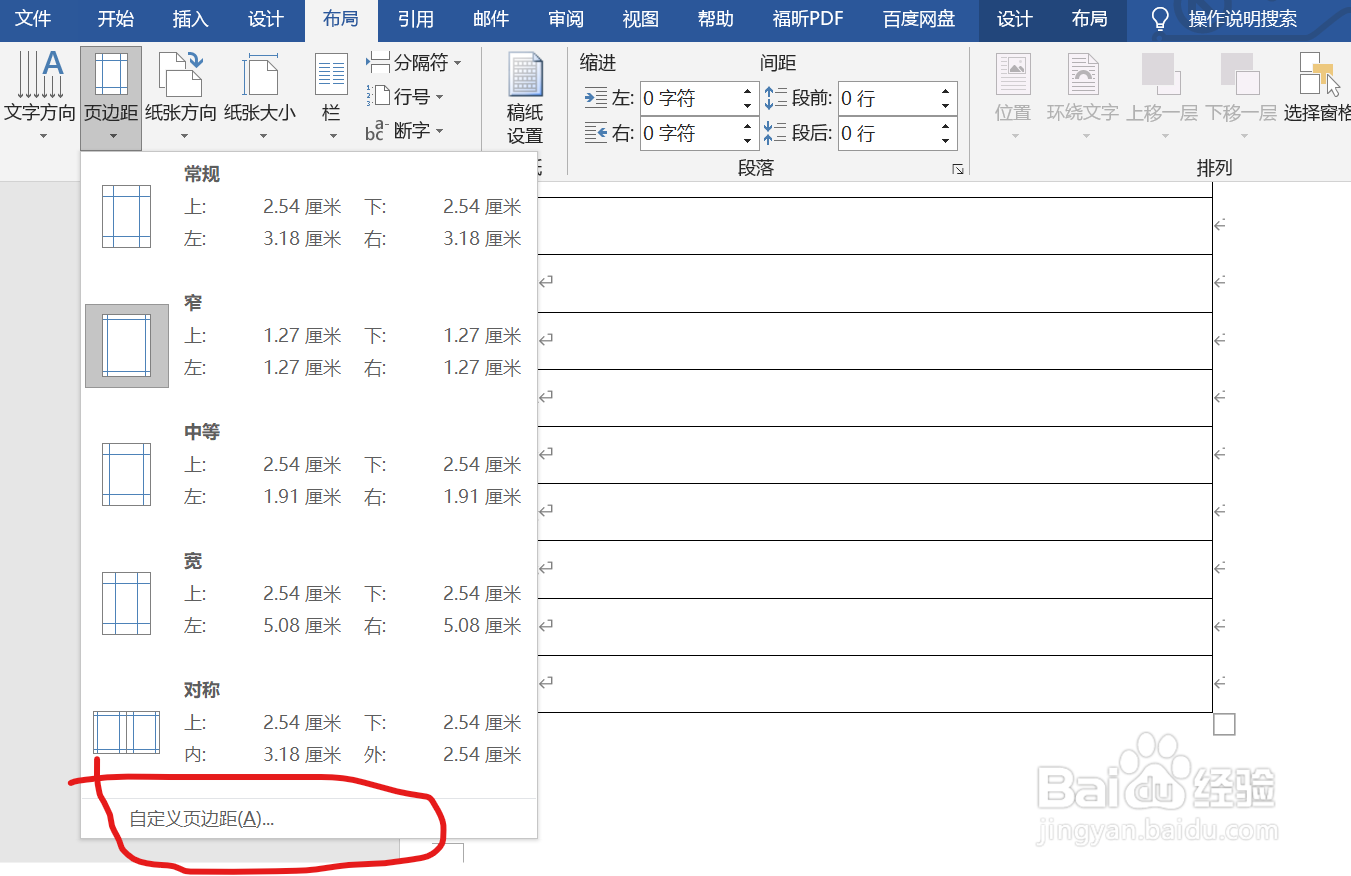
Task: Open 稿纸设置 manuscript paper settings
Action: pos(525,99)
